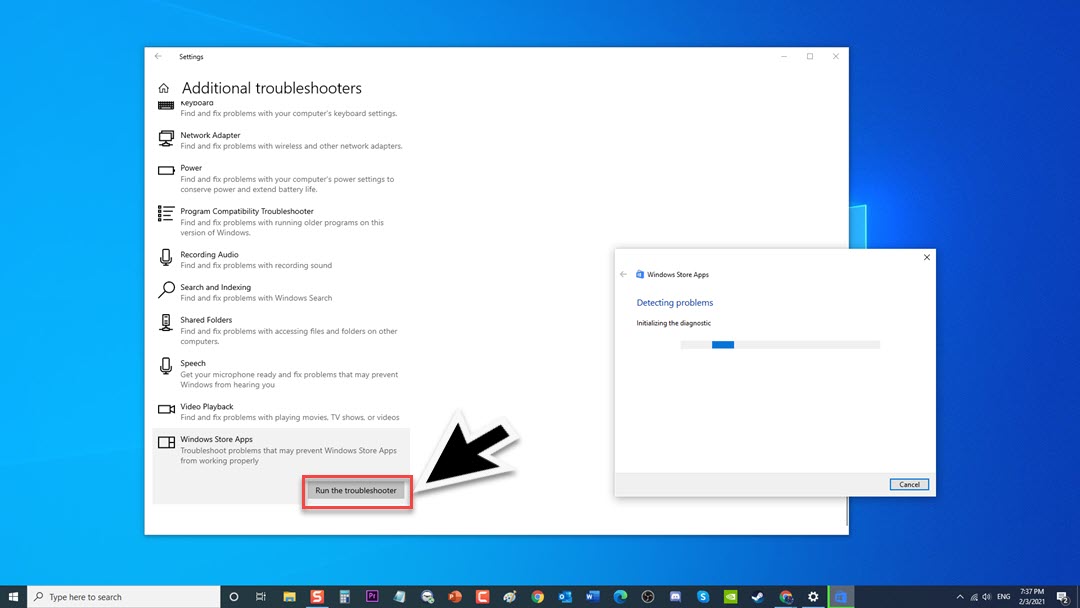Click the Run the troubleshooter button
Screen dimensions: 1080x608
(356, 490)
